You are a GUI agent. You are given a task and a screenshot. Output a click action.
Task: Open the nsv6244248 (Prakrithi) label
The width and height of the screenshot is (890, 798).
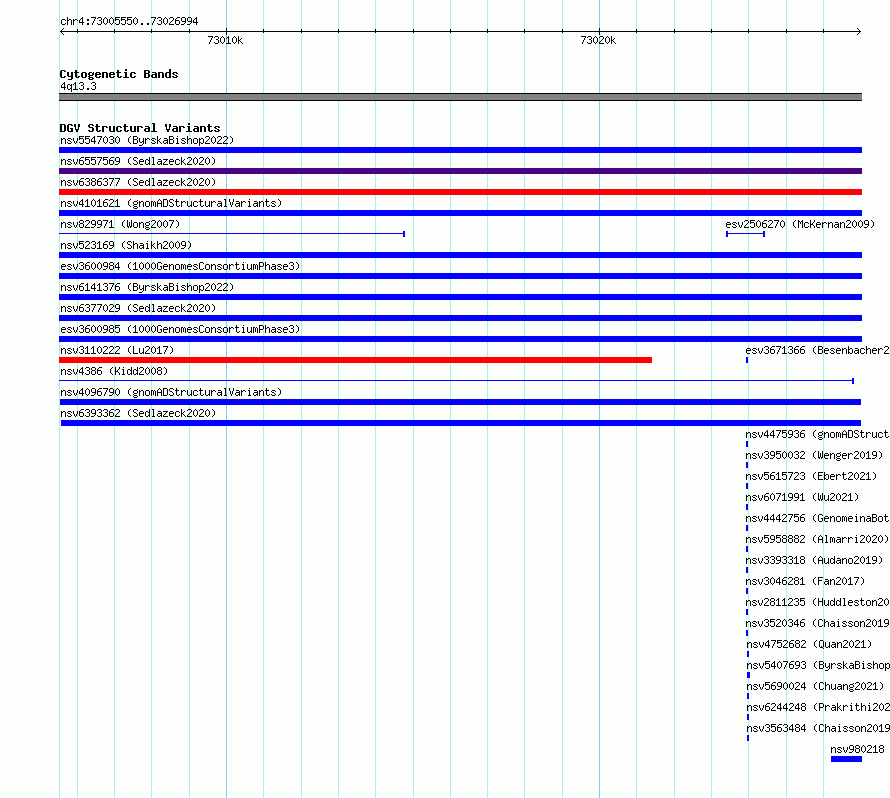pyautogui.click(x=818, y=707)
